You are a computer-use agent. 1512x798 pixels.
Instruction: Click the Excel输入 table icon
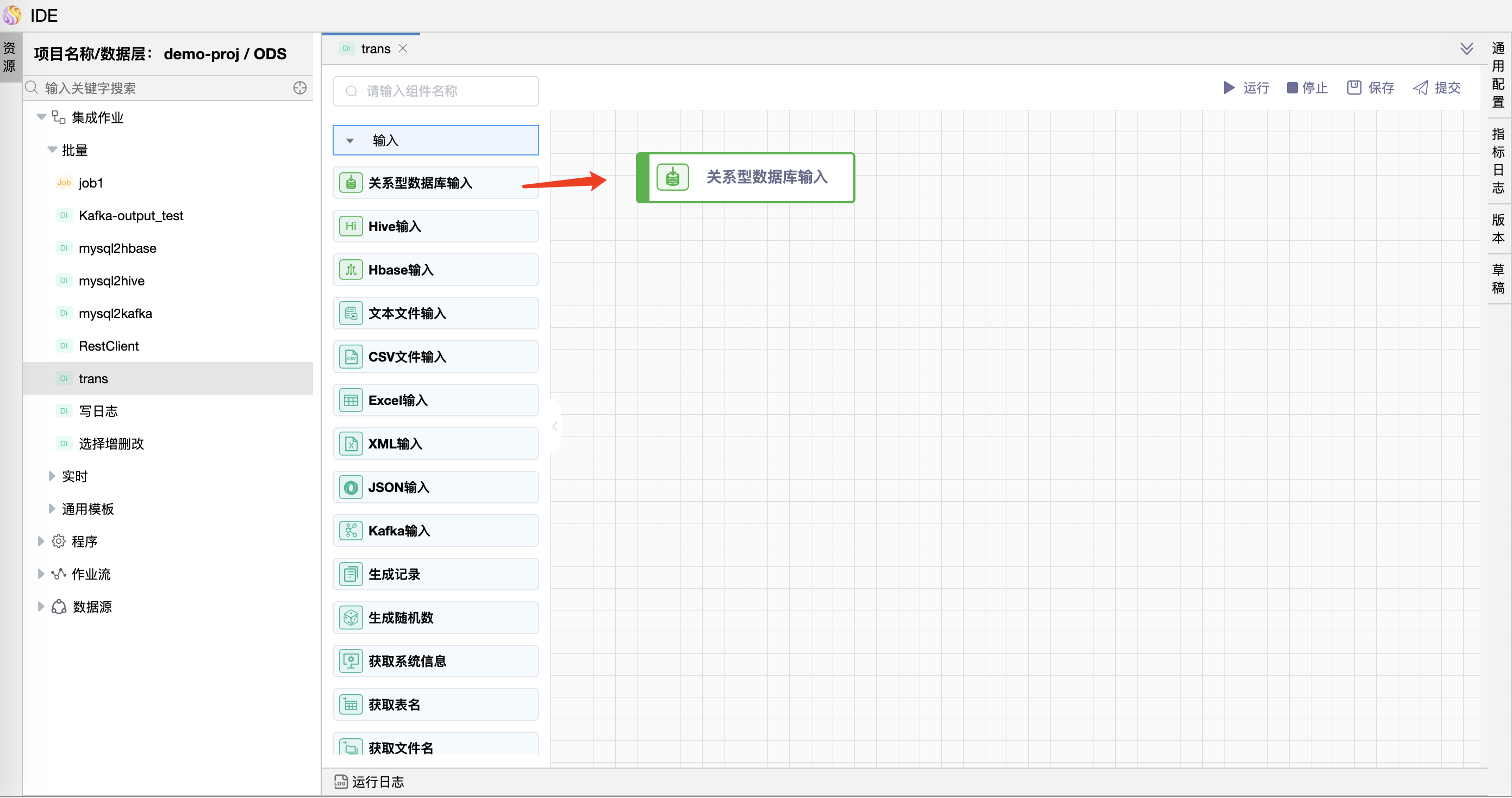351,401
